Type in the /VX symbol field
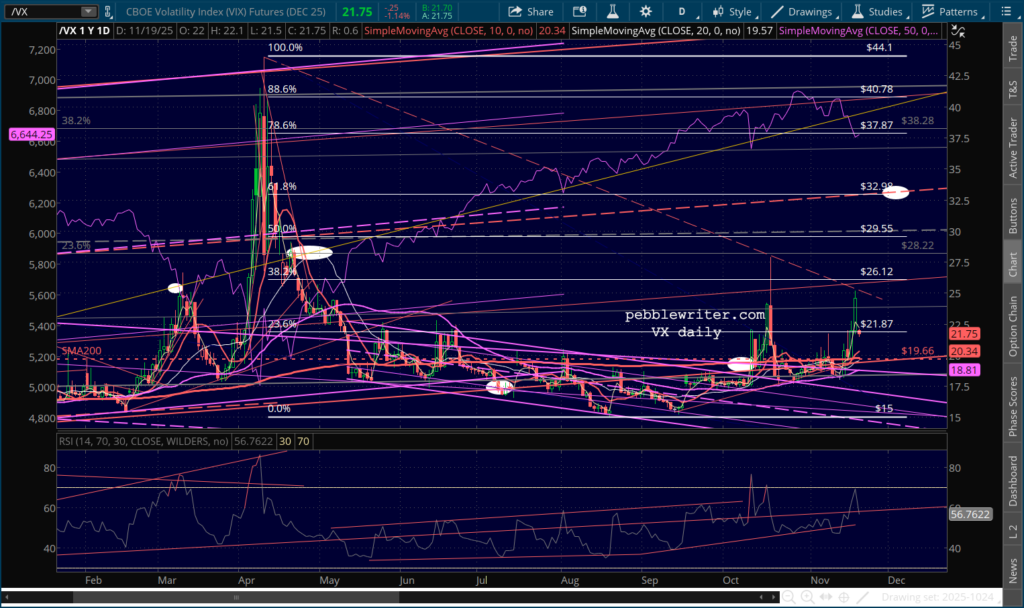Screen dimensions: 1024x608 click(x=42, y=12)
